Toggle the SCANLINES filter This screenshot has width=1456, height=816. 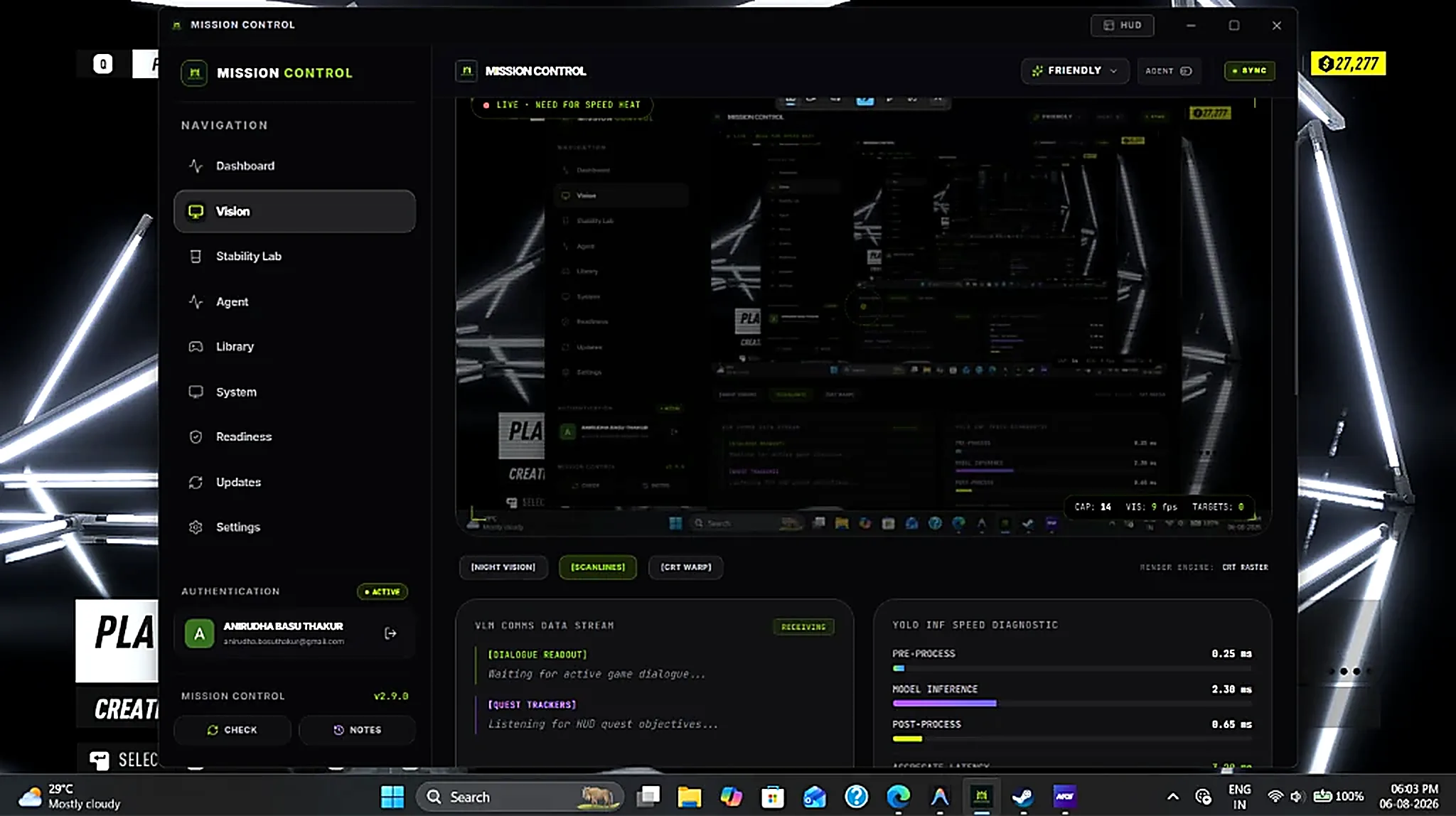tap(598, 567)
